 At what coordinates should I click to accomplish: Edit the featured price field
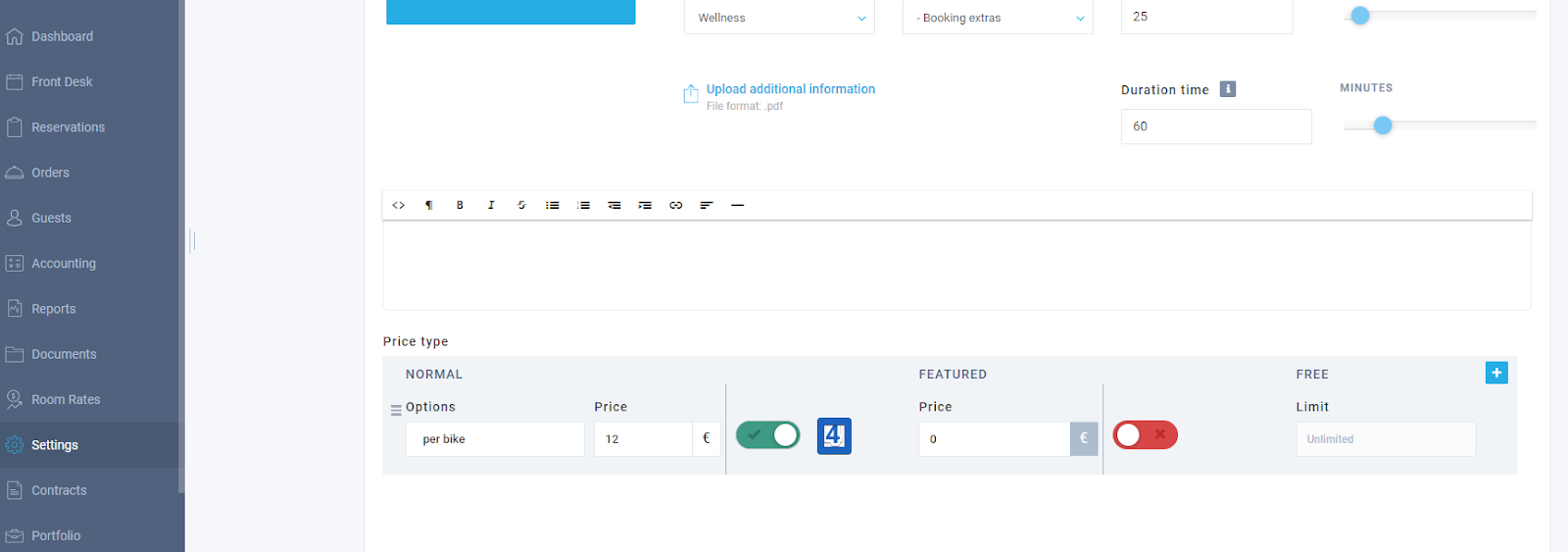994,439
